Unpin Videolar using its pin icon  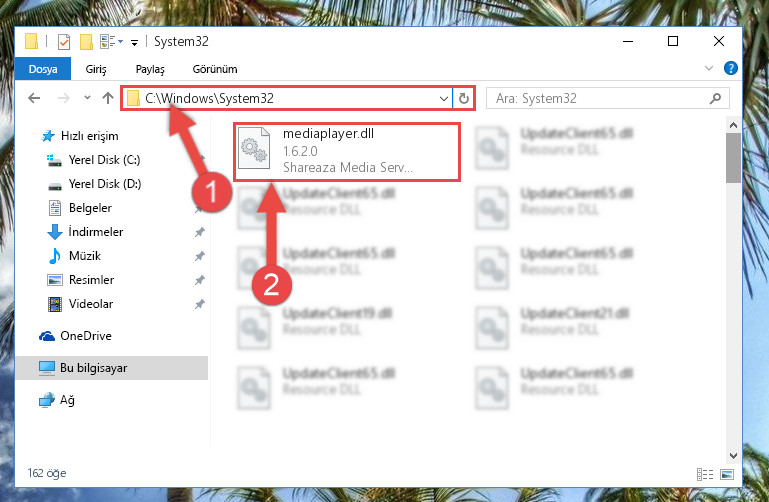click(x=200, y=304)
